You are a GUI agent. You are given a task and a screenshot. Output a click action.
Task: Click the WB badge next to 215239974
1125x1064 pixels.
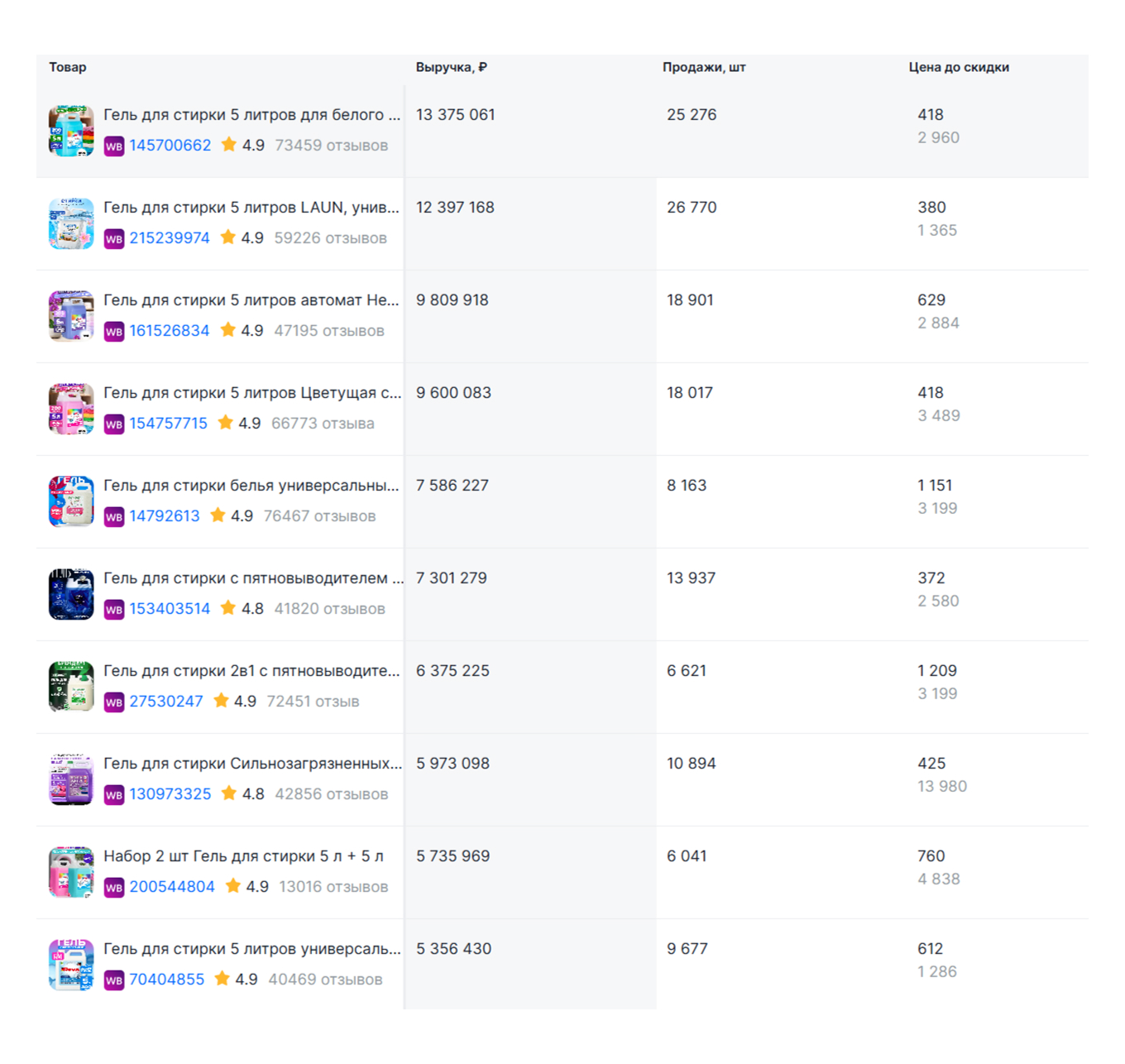(x=114, y=239)
